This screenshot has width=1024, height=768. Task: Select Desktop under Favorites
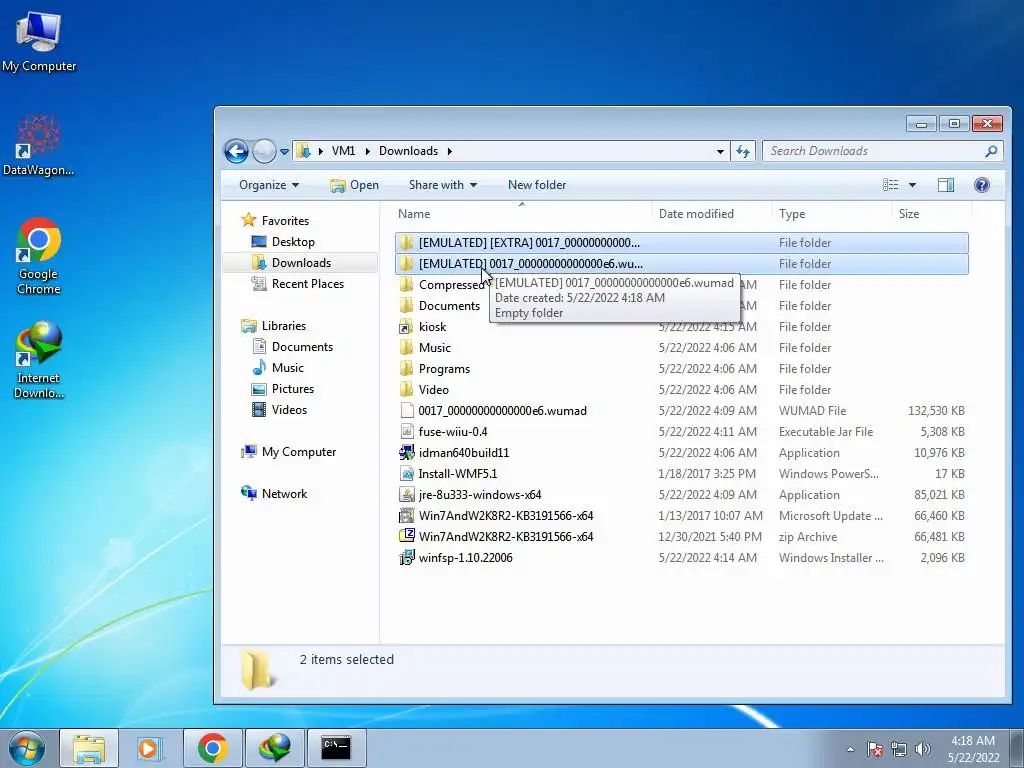[283, 242]
